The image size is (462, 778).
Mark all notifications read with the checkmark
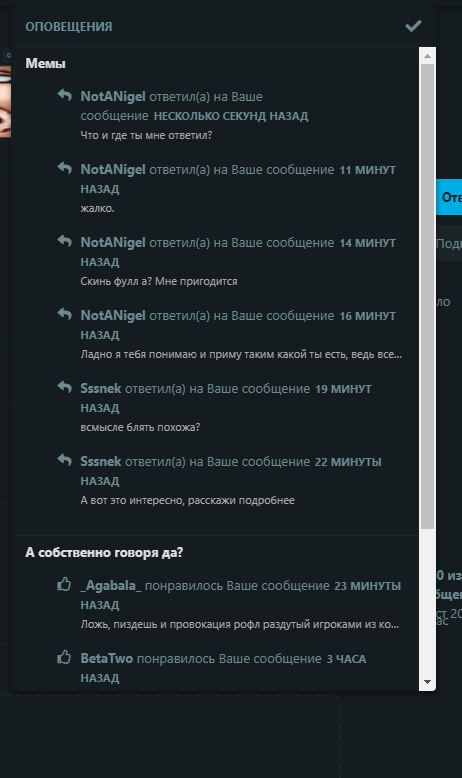(413, 26)
